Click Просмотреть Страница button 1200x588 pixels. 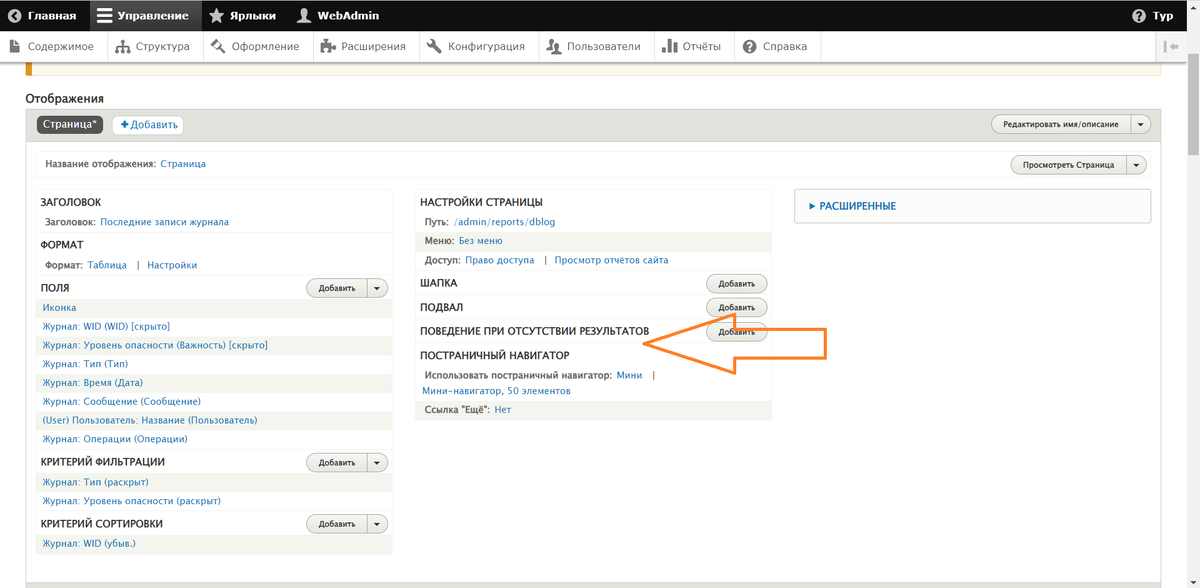point(1068,165)
